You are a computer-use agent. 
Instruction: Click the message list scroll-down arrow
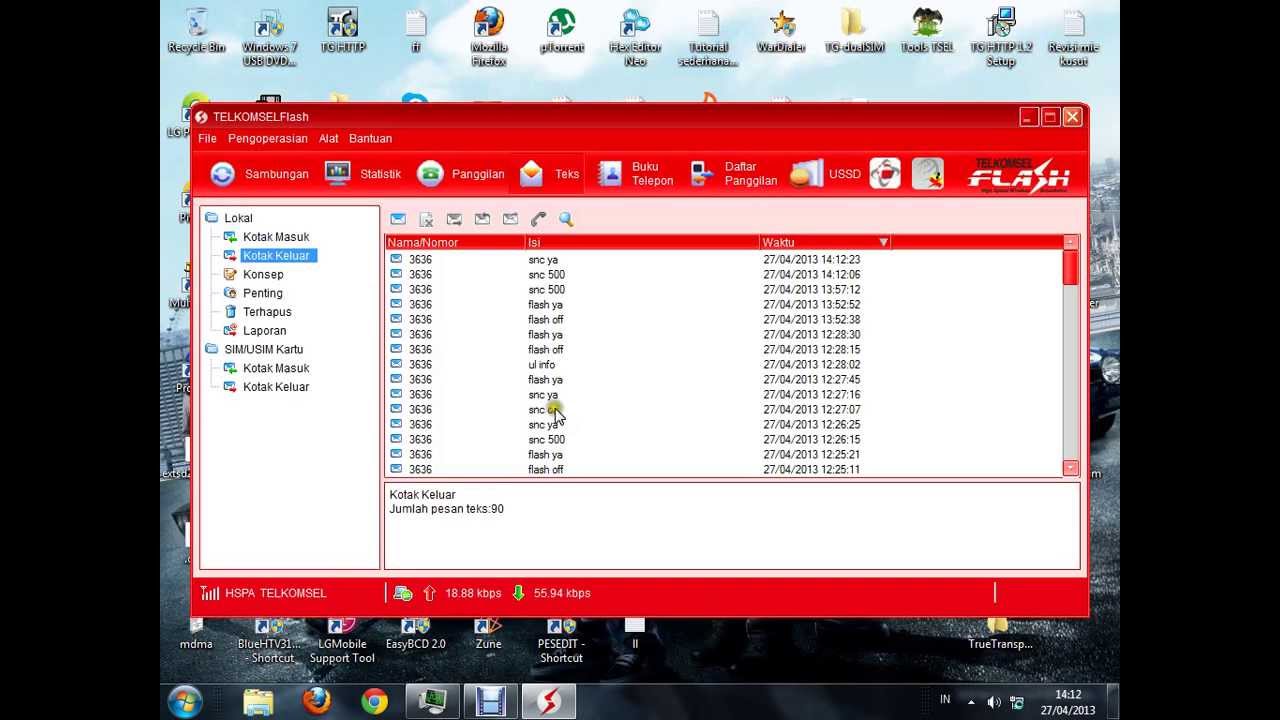click(1071, 468)
